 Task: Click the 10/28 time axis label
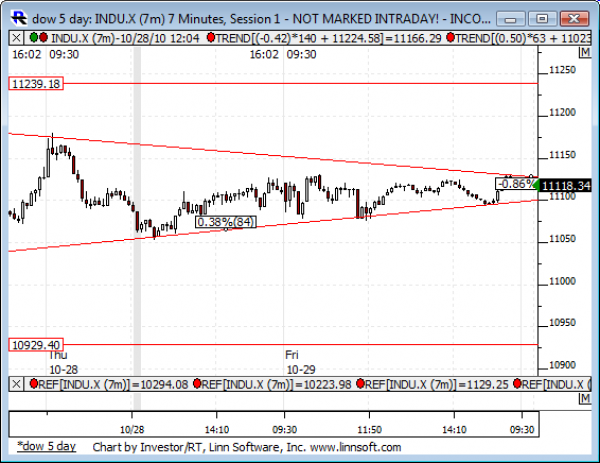pyautogui.click(x=132, y=430)
